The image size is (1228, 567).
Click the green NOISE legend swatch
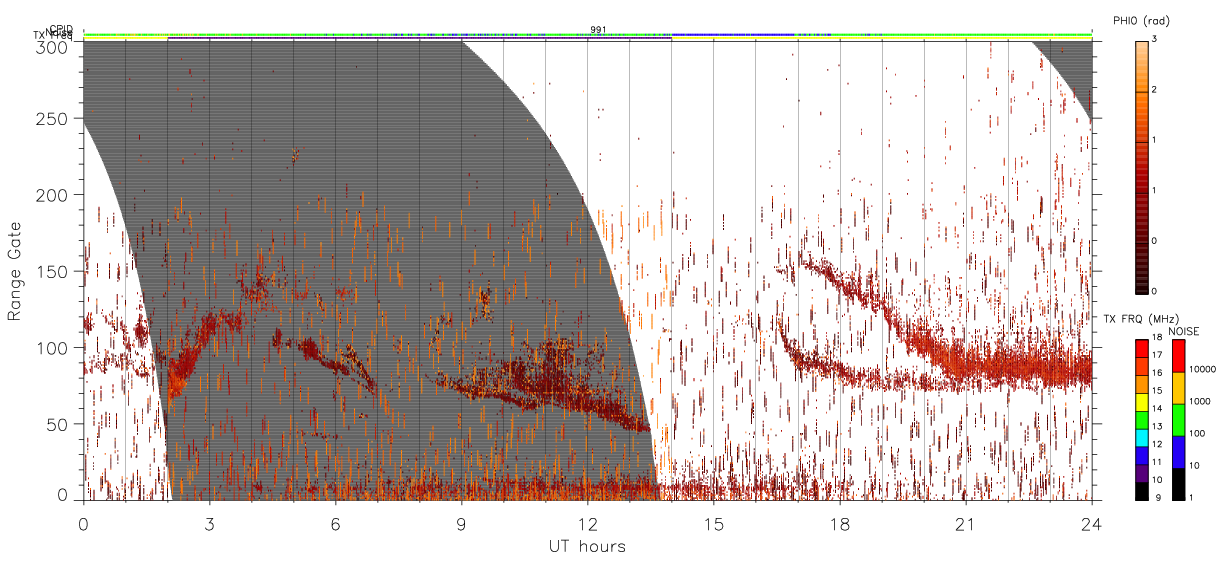(1179, 419)
